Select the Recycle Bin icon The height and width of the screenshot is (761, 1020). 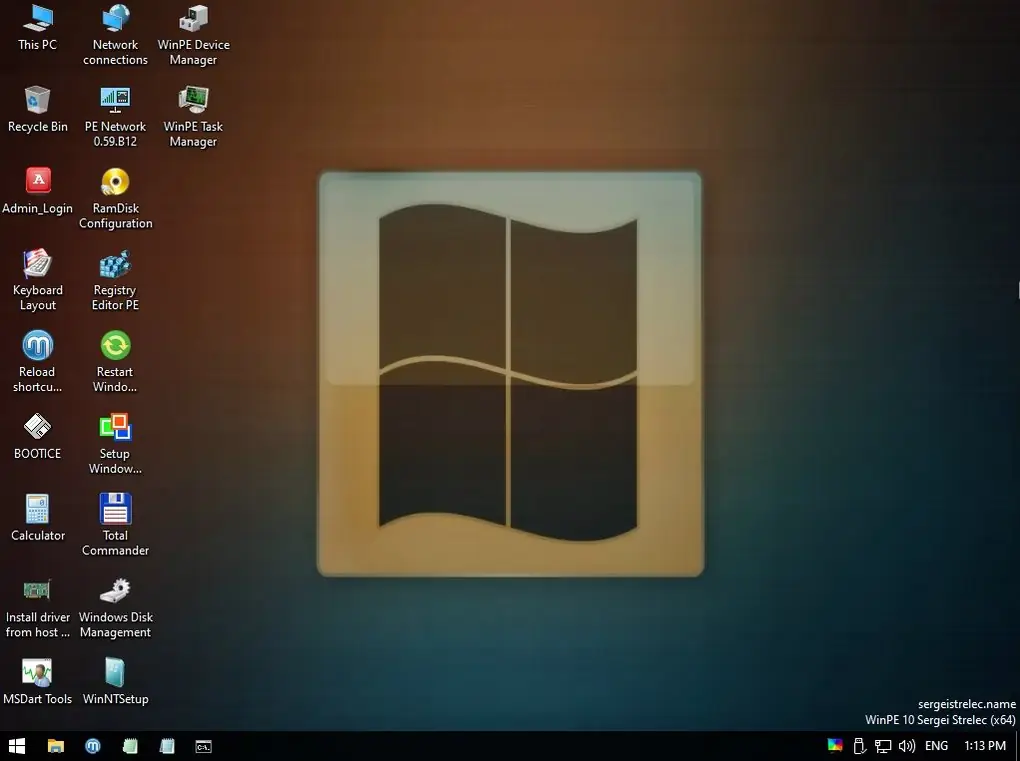coord(38,109)
